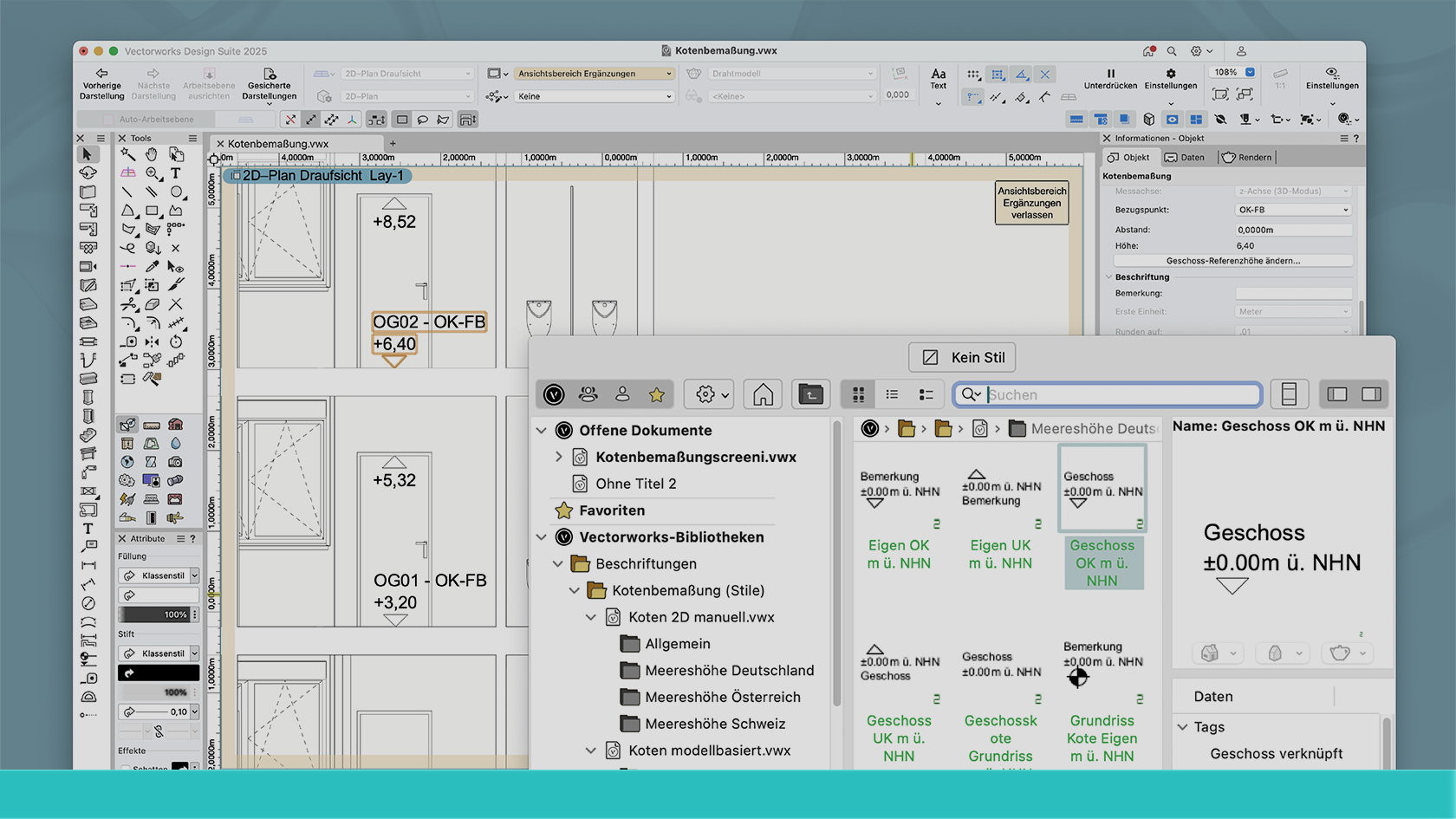The width and height of the screenshot is (1456, 819).
Task: Expand Kotenbemaßungscreeni.vwx document tree
Action: (x=559, y=457)
